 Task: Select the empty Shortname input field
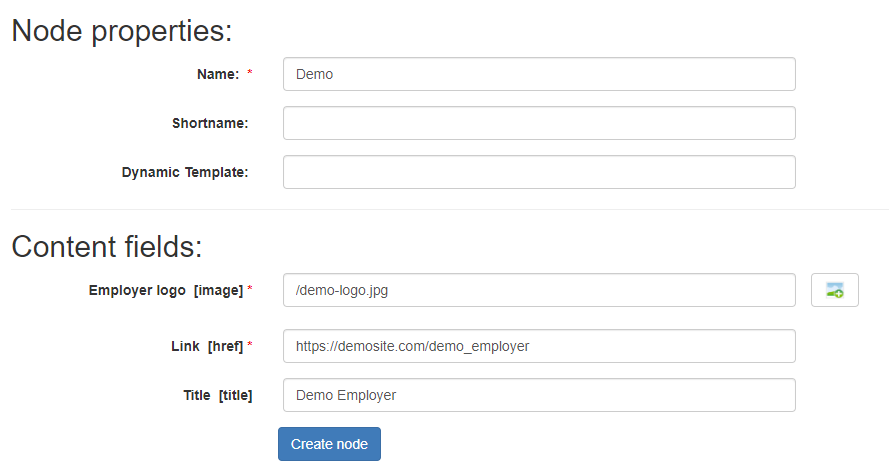point(539,123)
